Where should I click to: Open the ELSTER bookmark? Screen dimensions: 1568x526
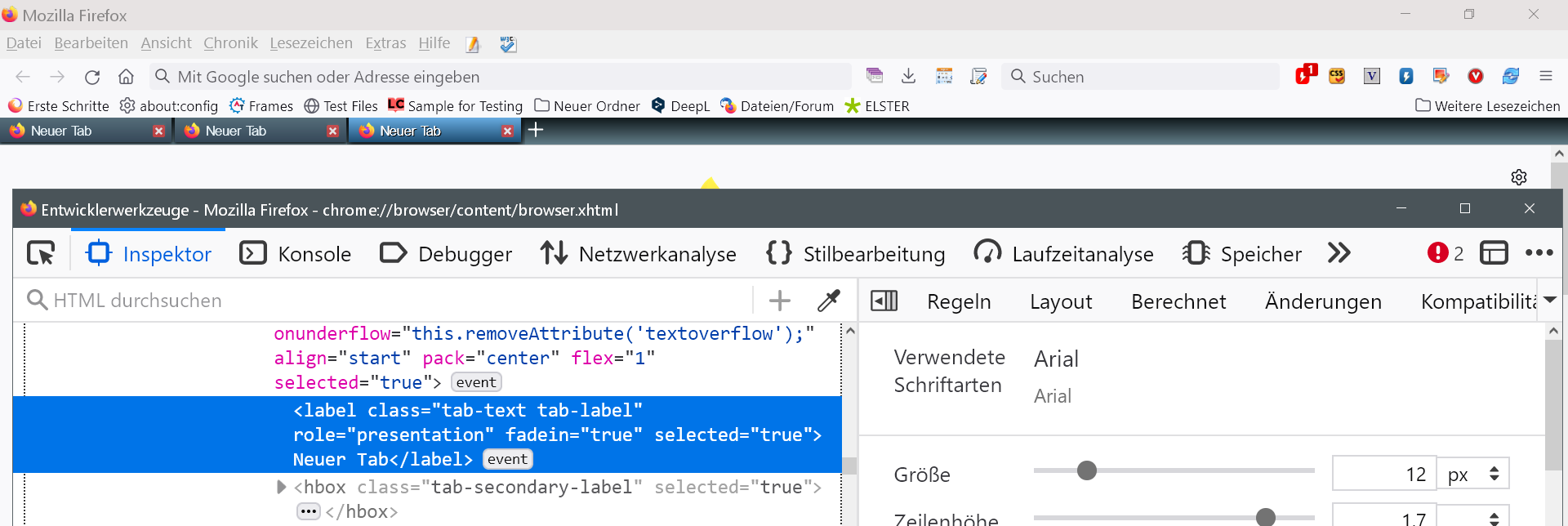coord(877,106)
